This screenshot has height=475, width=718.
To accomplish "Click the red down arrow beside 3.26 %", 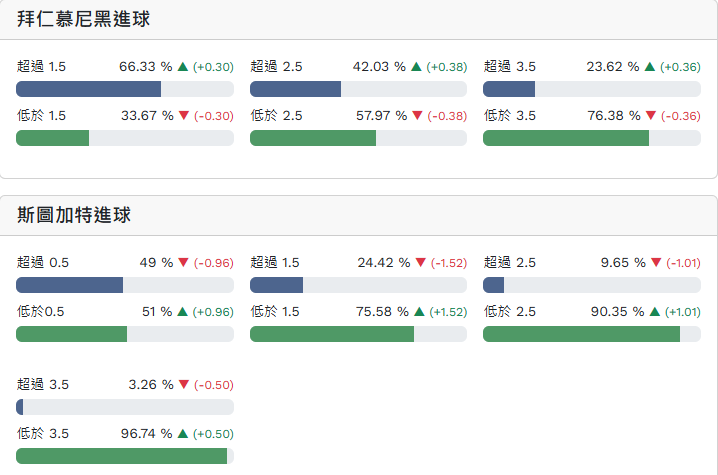I will (x=183, y=385).
